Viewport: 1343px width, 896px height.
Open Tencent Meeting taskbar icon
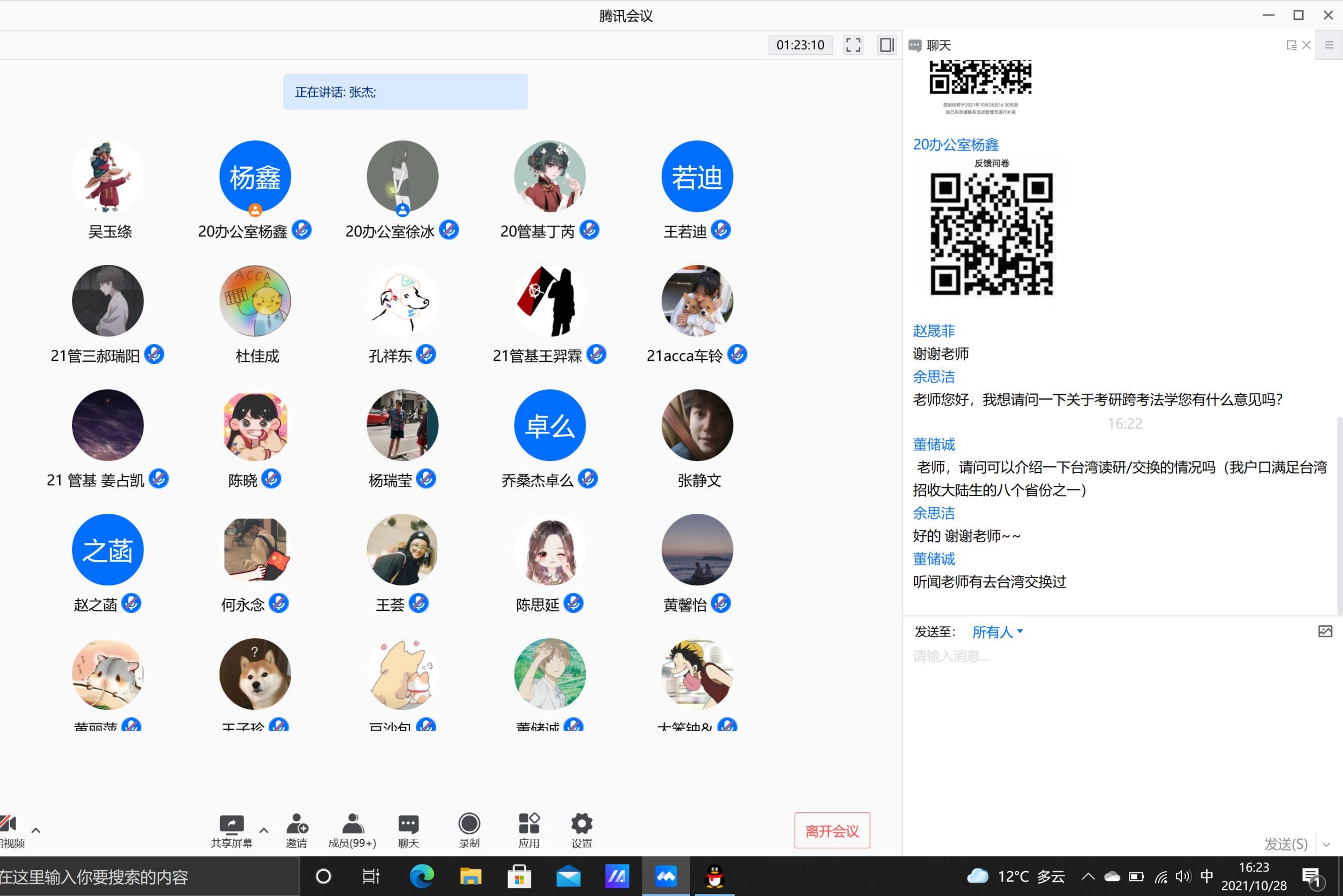[666, 876]
